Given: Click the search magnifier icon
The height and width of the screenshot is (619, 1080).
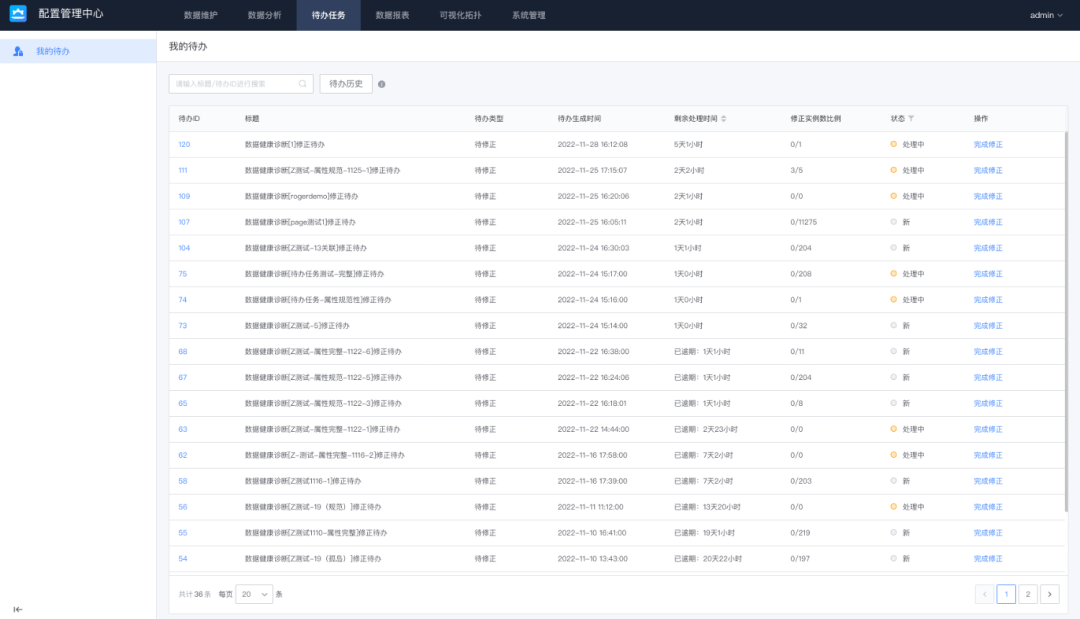Looking at the screenshot, I should click(x=302, y=84).
